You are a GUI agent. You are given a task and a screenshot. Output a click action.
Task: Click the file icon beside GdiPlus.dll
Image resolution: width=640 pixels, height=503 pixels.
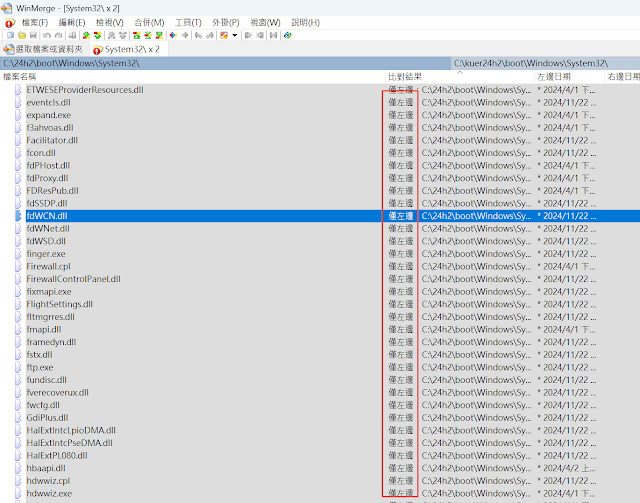pos(18,418)
